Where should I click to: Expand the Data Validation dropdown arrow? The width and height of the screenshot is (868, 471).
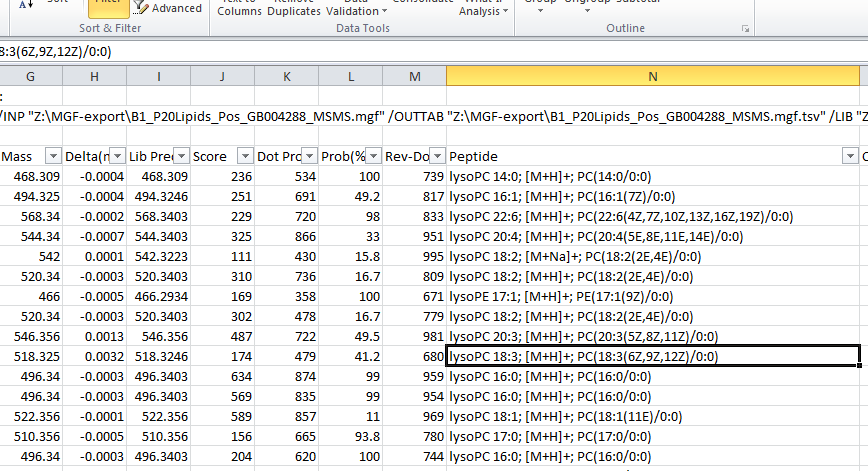(386, 12)
